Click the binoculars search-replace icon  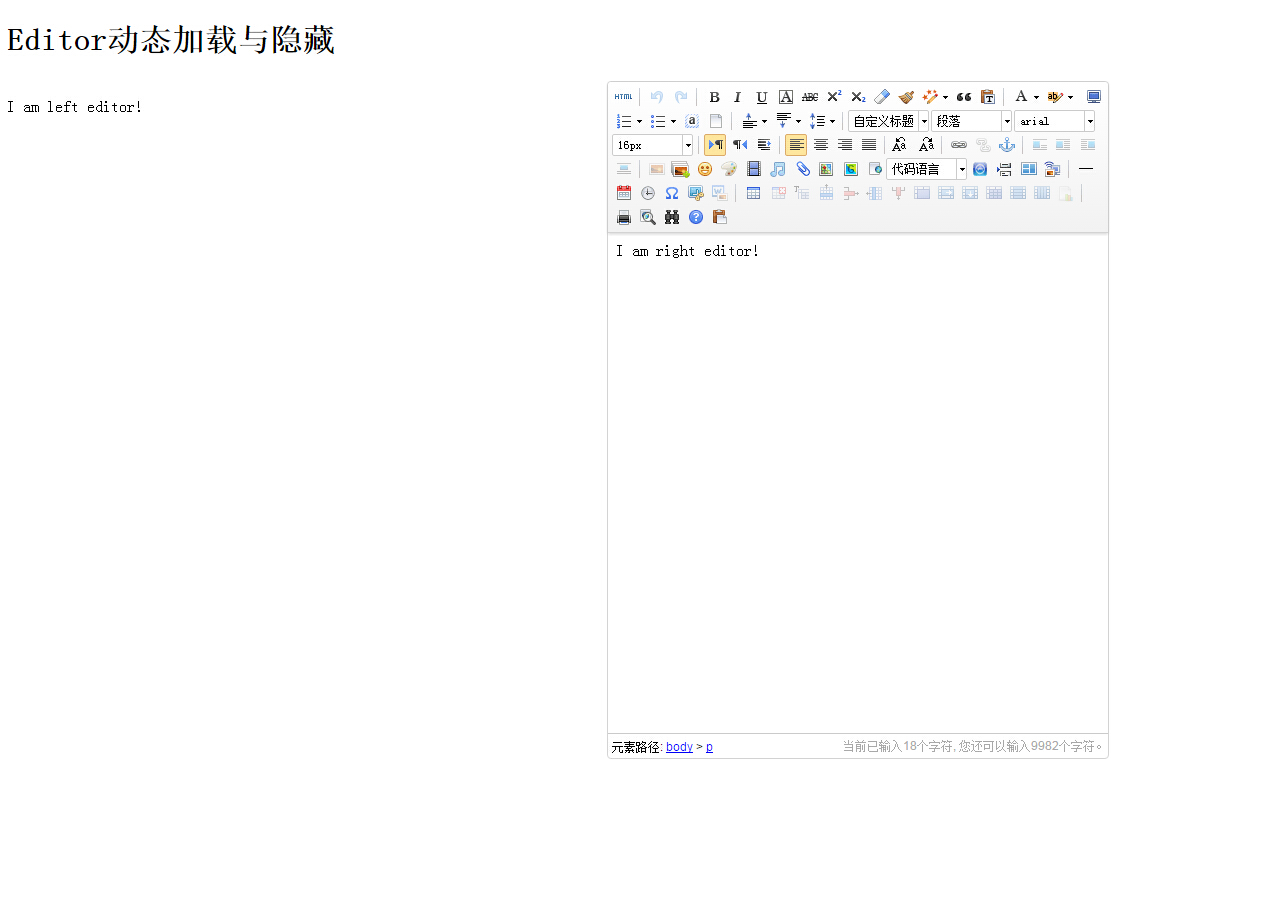(x=672, y=217)
